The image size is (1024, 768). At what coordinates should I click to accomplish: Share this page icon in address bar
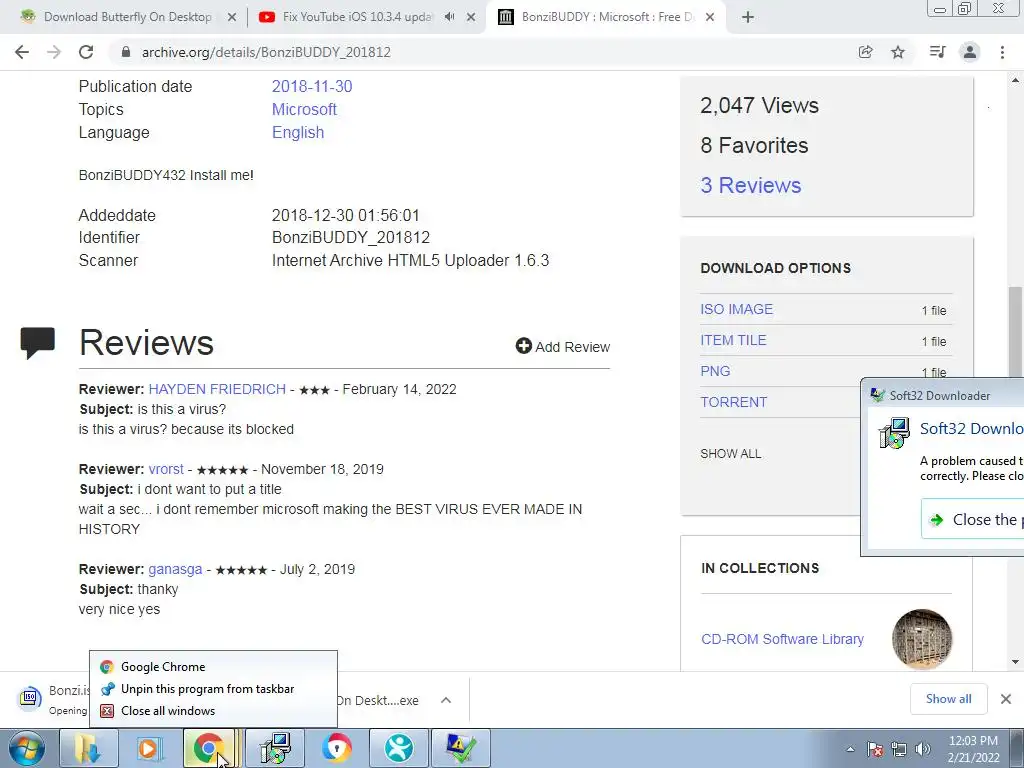pyautogui.click(x=865, y=52)
